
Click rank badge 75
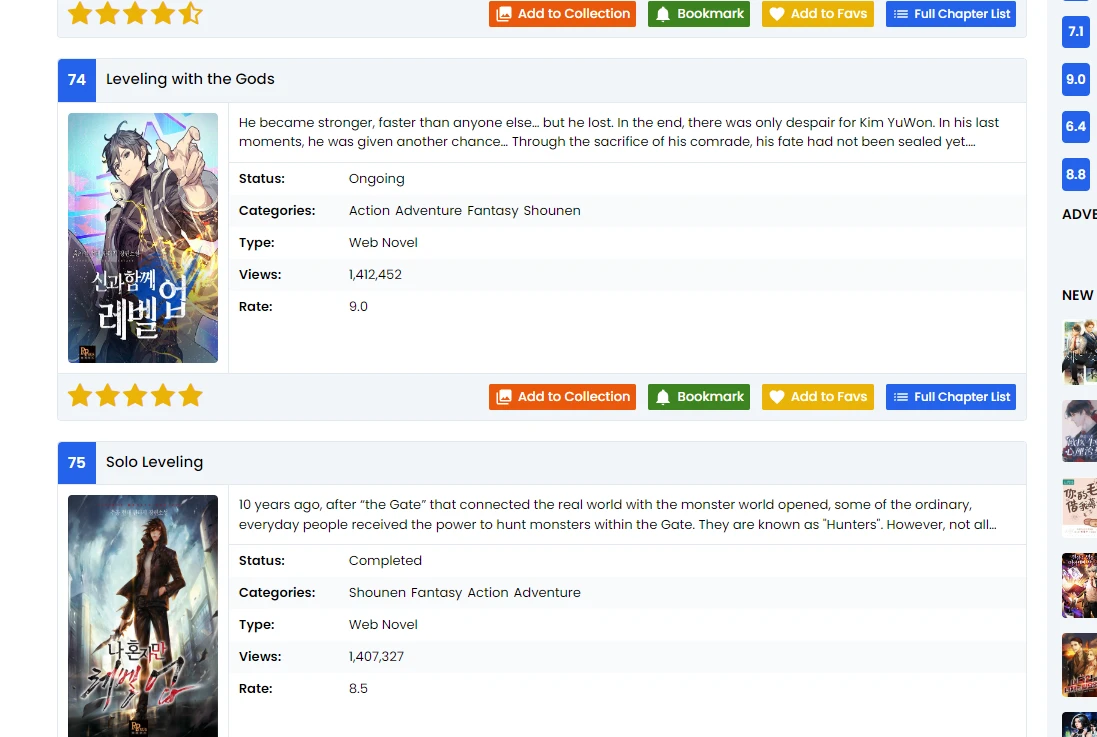[77, 463]
